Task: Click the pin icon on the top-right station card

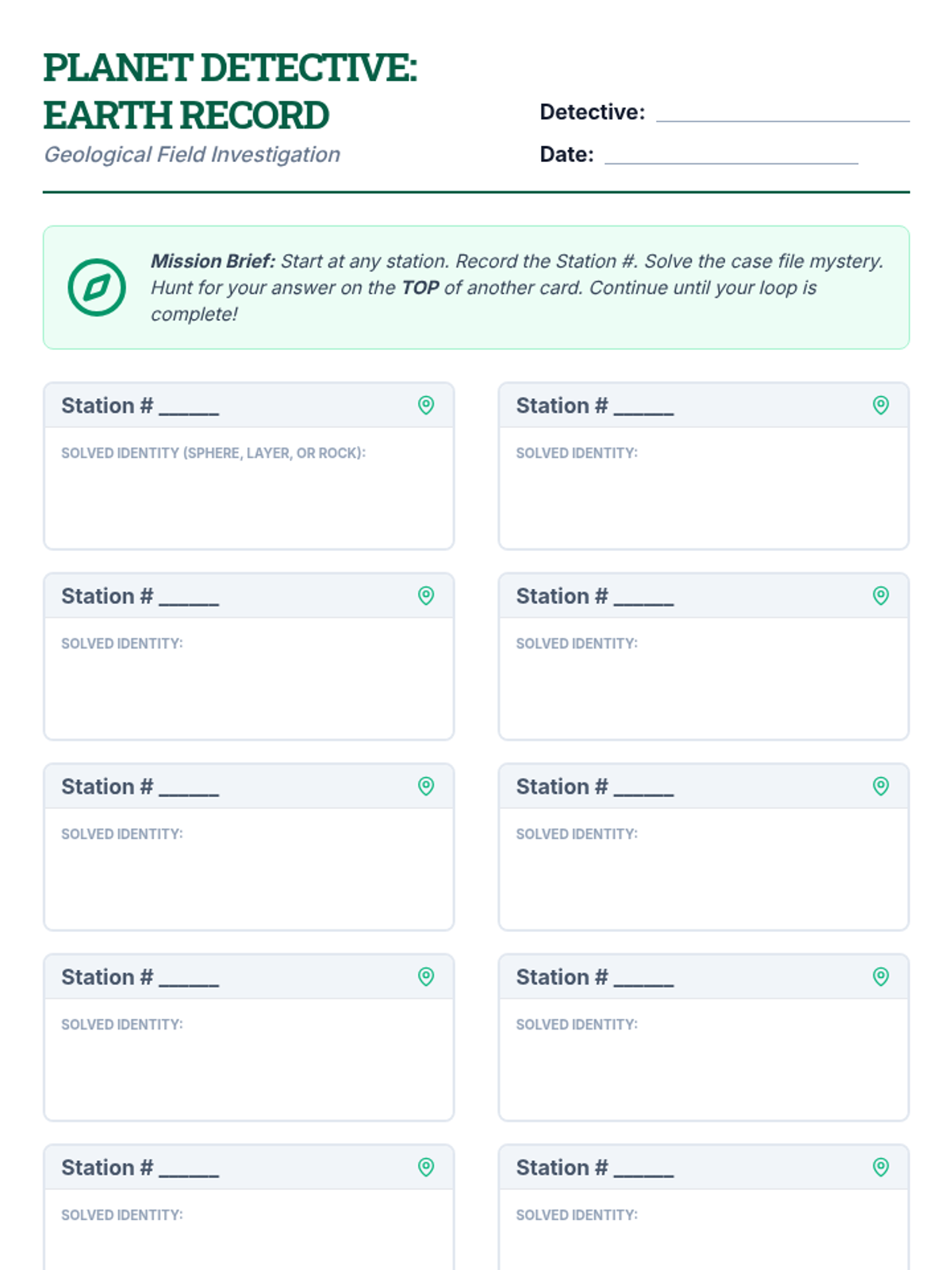Action: pyautogui.click(x=881, y=406)
